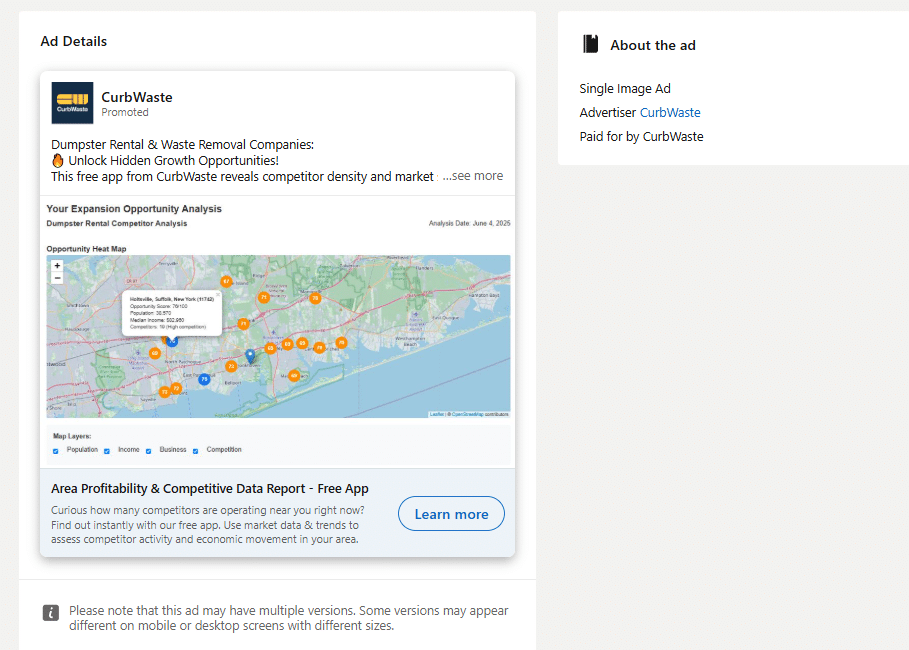This screenshot has height=650, width=909.
Task: Click the info icon beside the note
Action: [51, 613]
